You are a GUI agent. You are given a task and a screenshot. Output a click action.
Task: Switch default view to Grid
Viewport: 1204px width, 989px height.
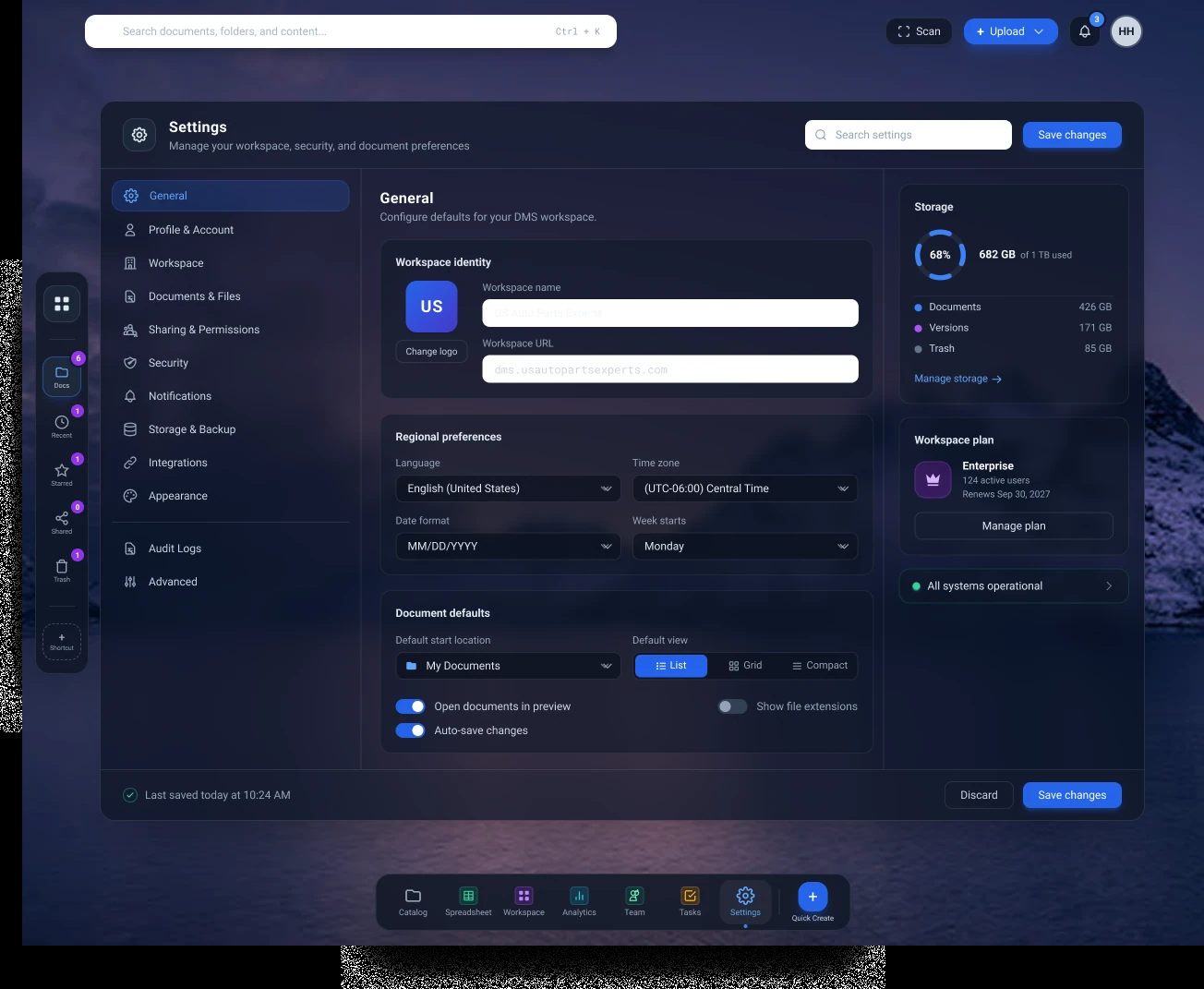(745, 666)
